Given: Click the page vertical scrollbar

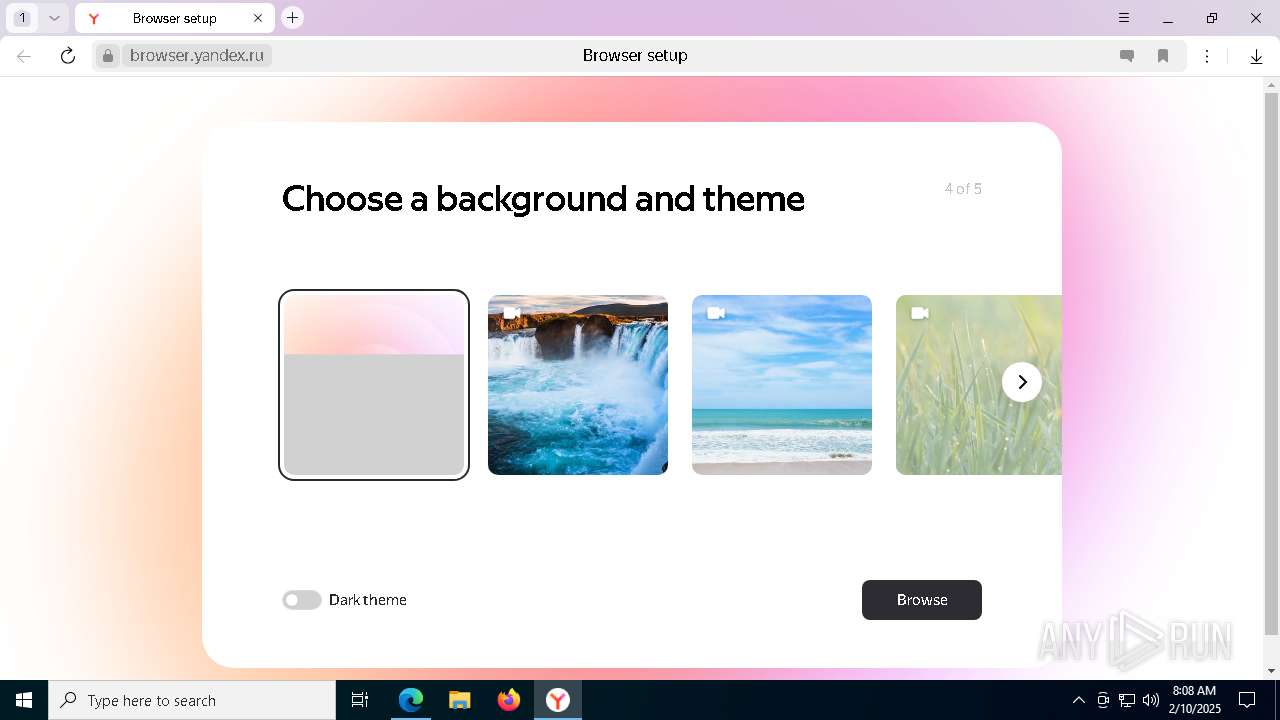Looking at the screenshot, I should pyautogui.click(x=1271, y=364).
